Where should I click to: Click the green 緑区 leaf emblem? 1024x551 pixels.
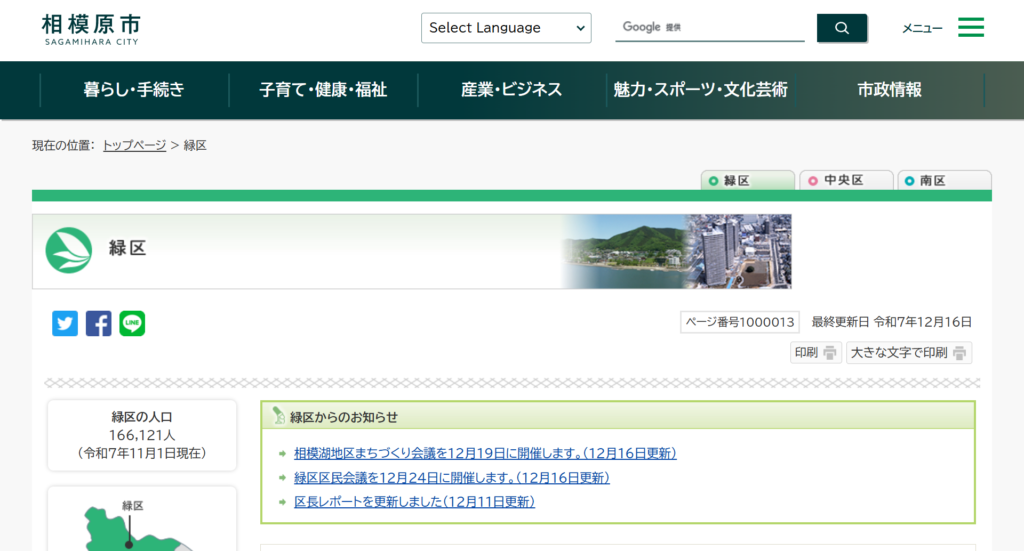click(x=69, y=251)
